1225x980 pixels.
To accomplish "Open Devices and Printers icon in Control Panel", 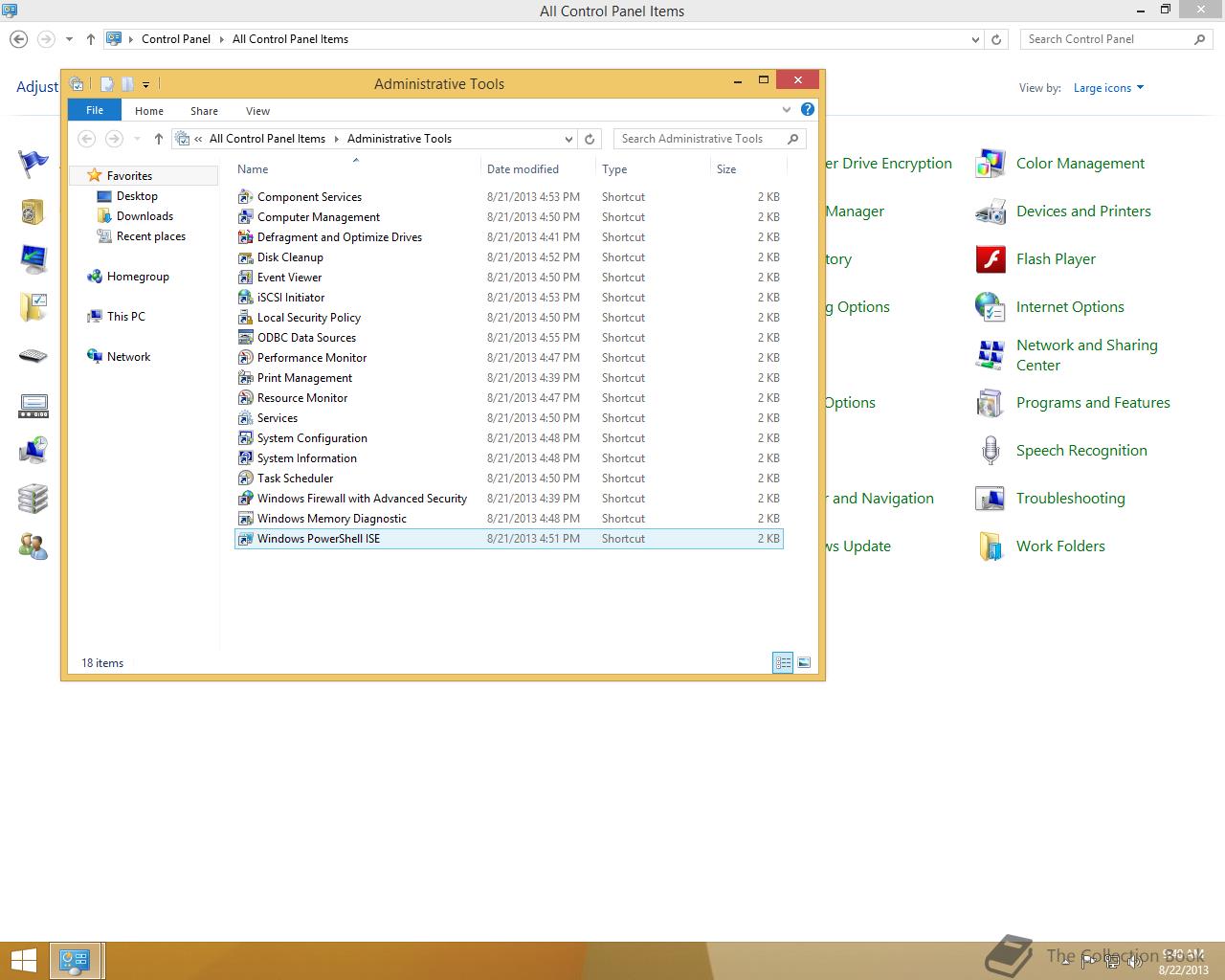I will [x=990, y=212].
